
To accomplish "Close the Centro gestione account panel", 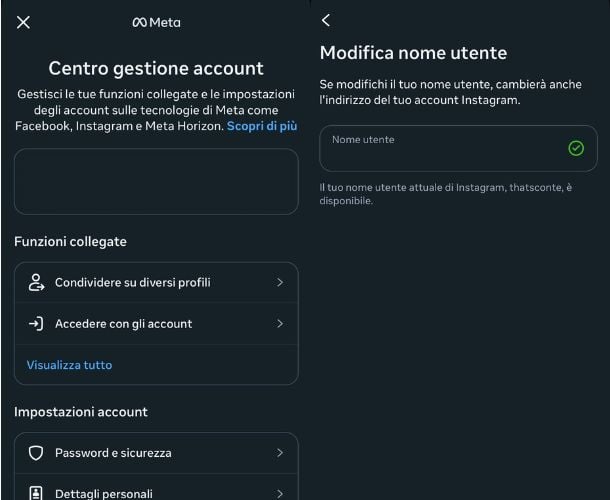I will (24, 22).
